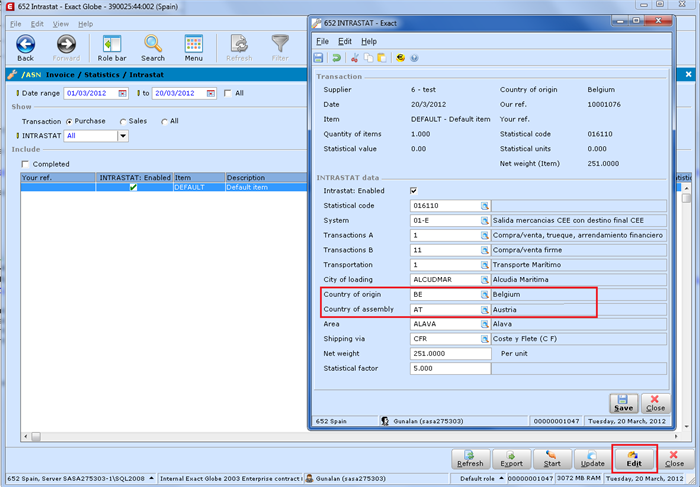Open lookup for Transactions B field
The width and height of the screenshot is (700, 487).
(x=485, y=250)
